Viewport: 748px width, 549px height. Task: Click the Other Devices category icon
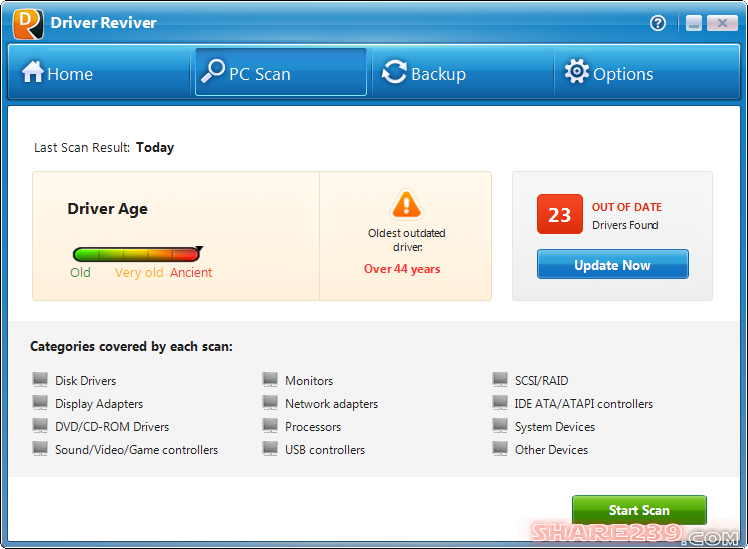point(500,448)
